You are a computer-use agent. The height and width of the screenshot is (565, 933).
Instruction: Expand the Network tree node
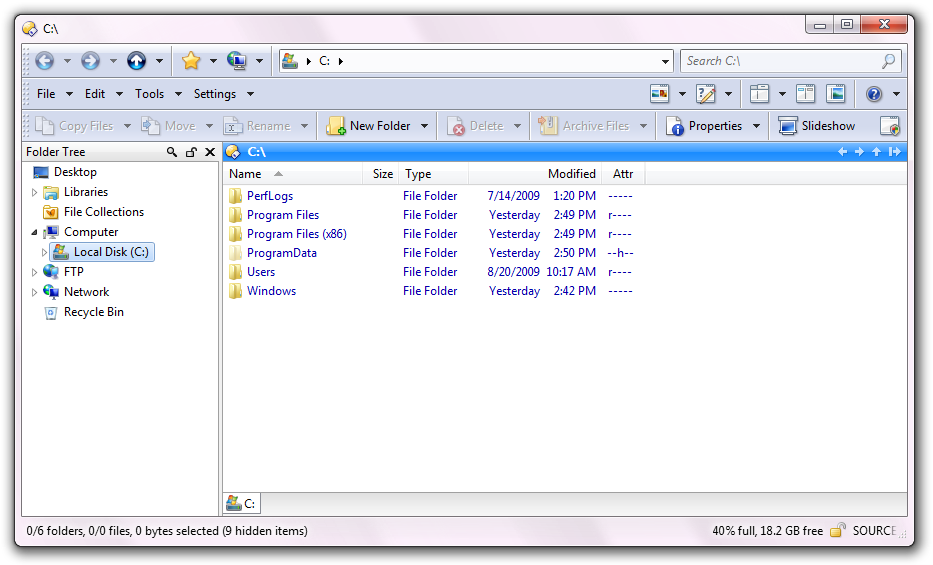pyautogui.click(x=35, y=292)
